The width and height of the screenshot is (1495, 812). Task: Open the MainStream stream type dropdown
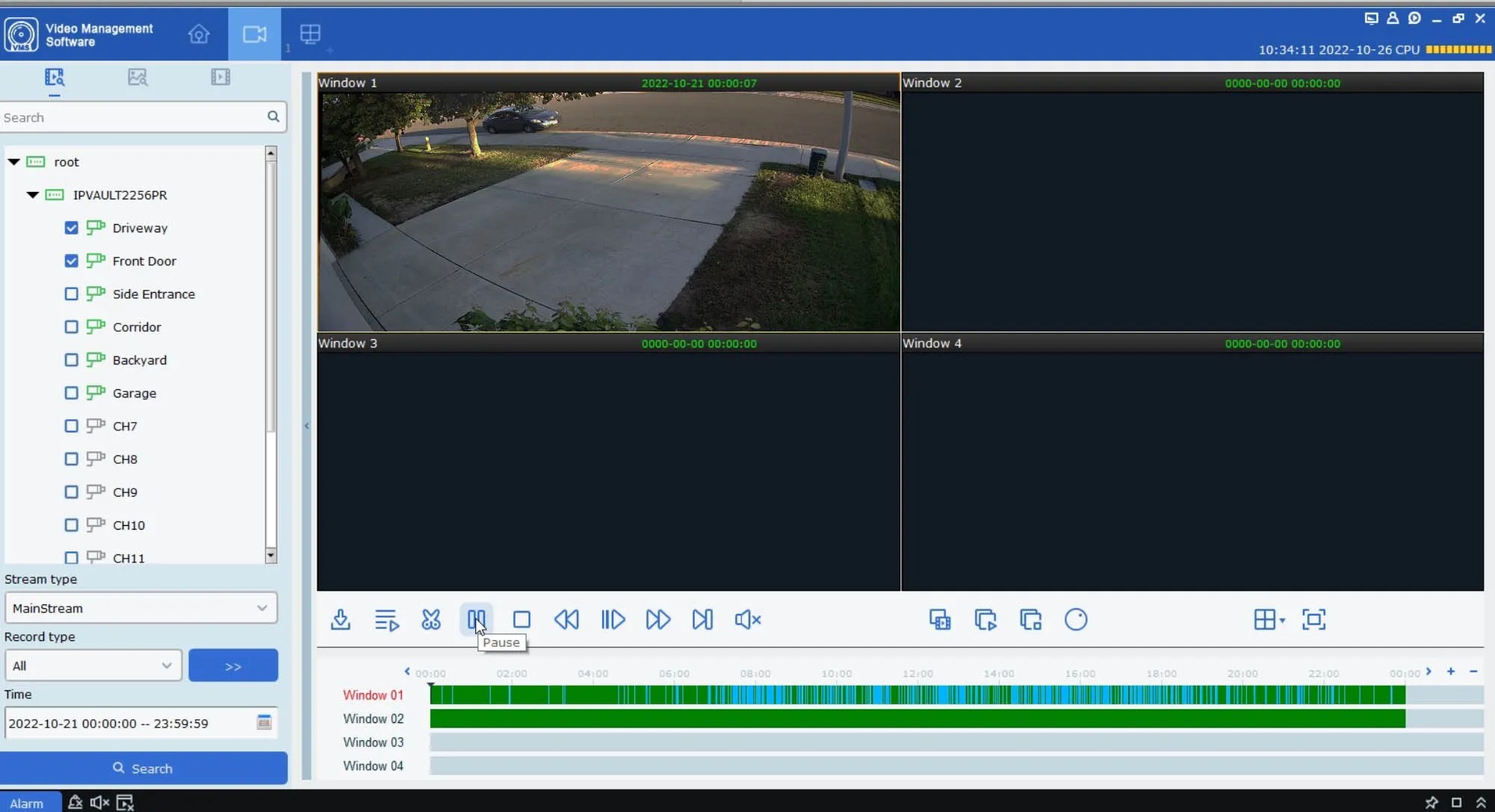coord(140,608)
